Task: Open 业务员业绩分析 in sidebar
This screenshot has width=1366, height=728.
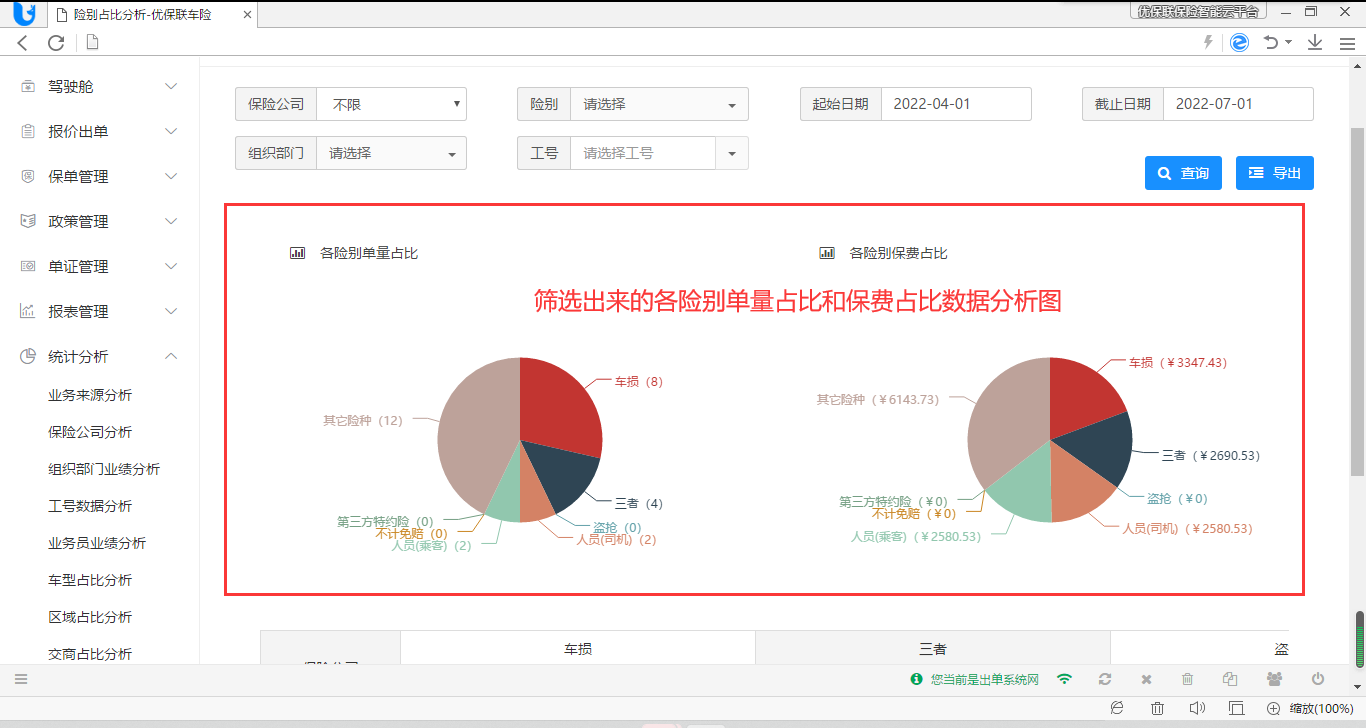Action: (x=97, y=543)
